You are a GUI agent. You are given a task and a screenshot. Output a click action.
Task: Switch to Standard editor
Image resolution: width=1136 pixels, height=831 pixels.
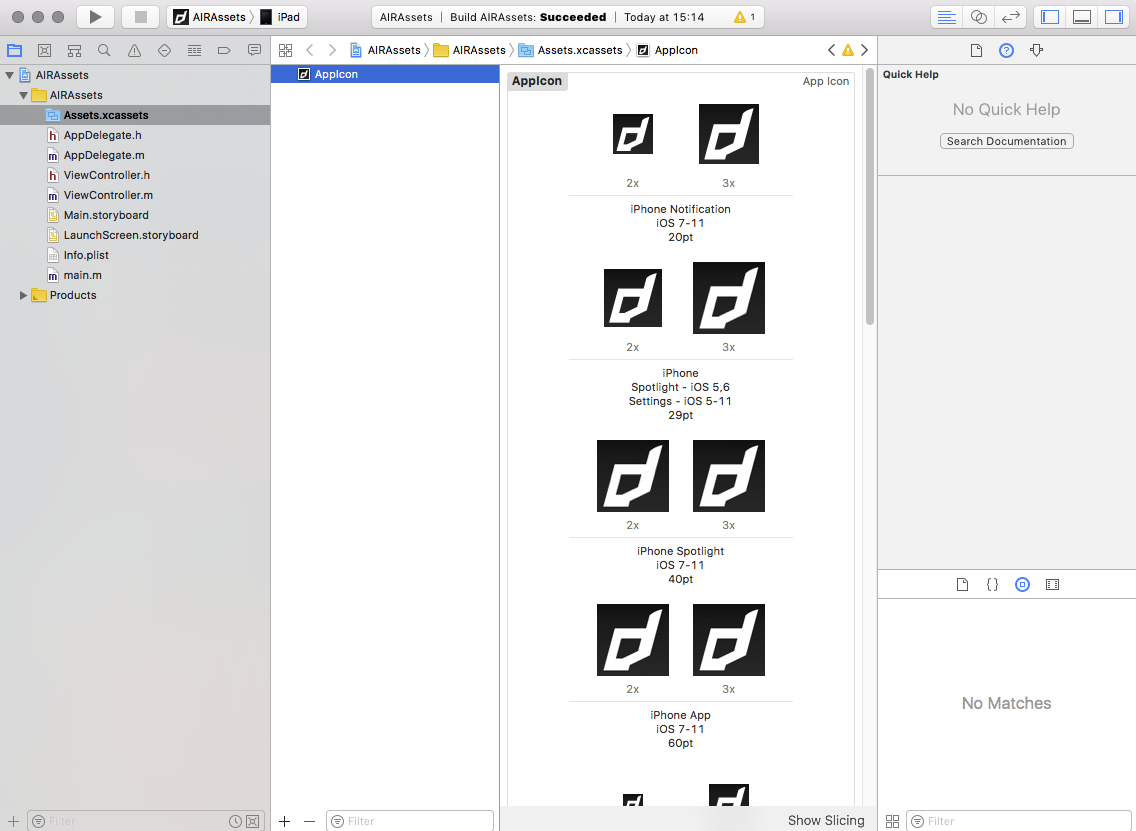click(x=946, y=17)
